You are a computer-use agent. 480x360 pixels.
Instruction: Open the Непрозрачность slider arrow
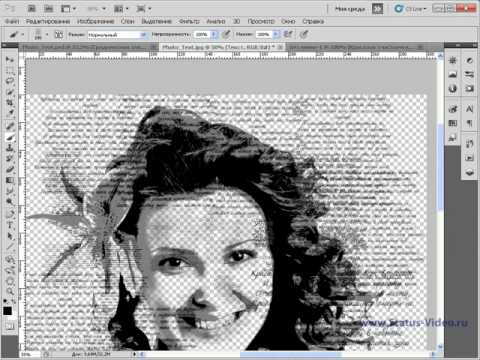click(x=215, y=34)
